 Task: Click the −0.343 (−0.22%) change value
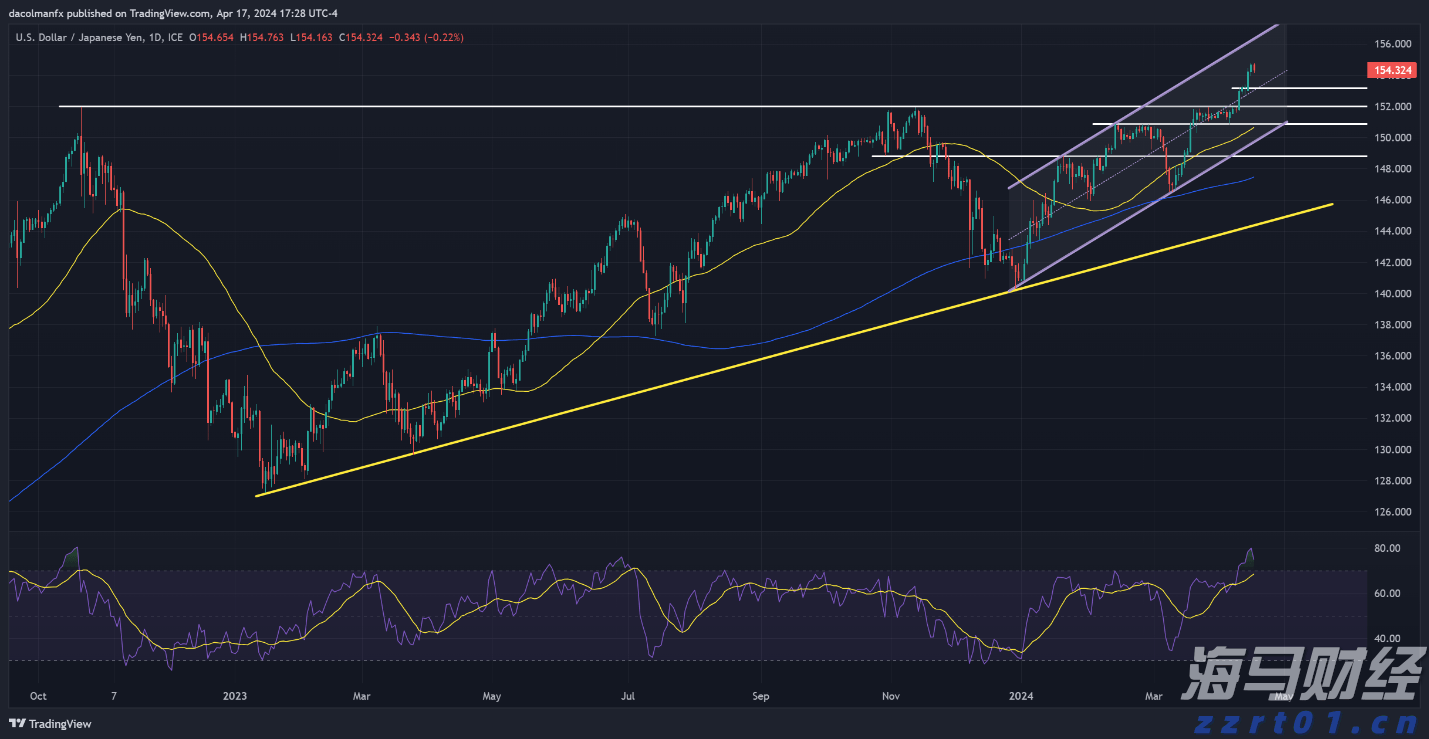pos(424,37)
